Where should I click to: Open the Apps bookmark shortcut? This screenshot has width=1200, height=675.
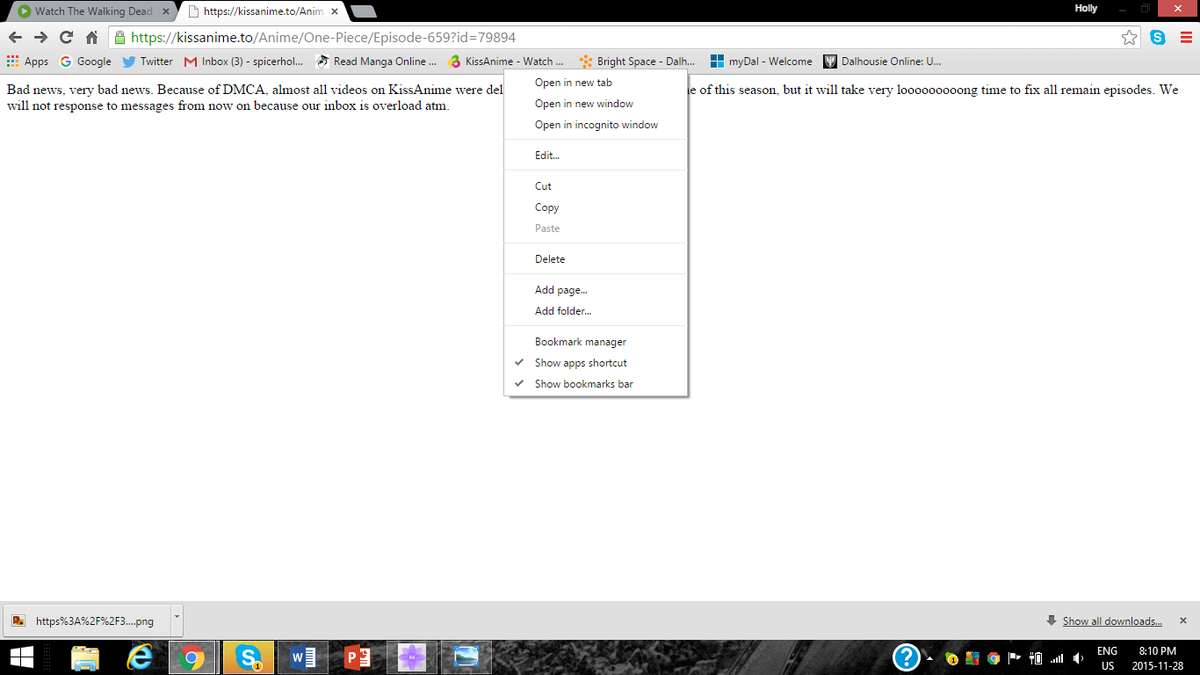pyautogui.click(x=28, y=61)
